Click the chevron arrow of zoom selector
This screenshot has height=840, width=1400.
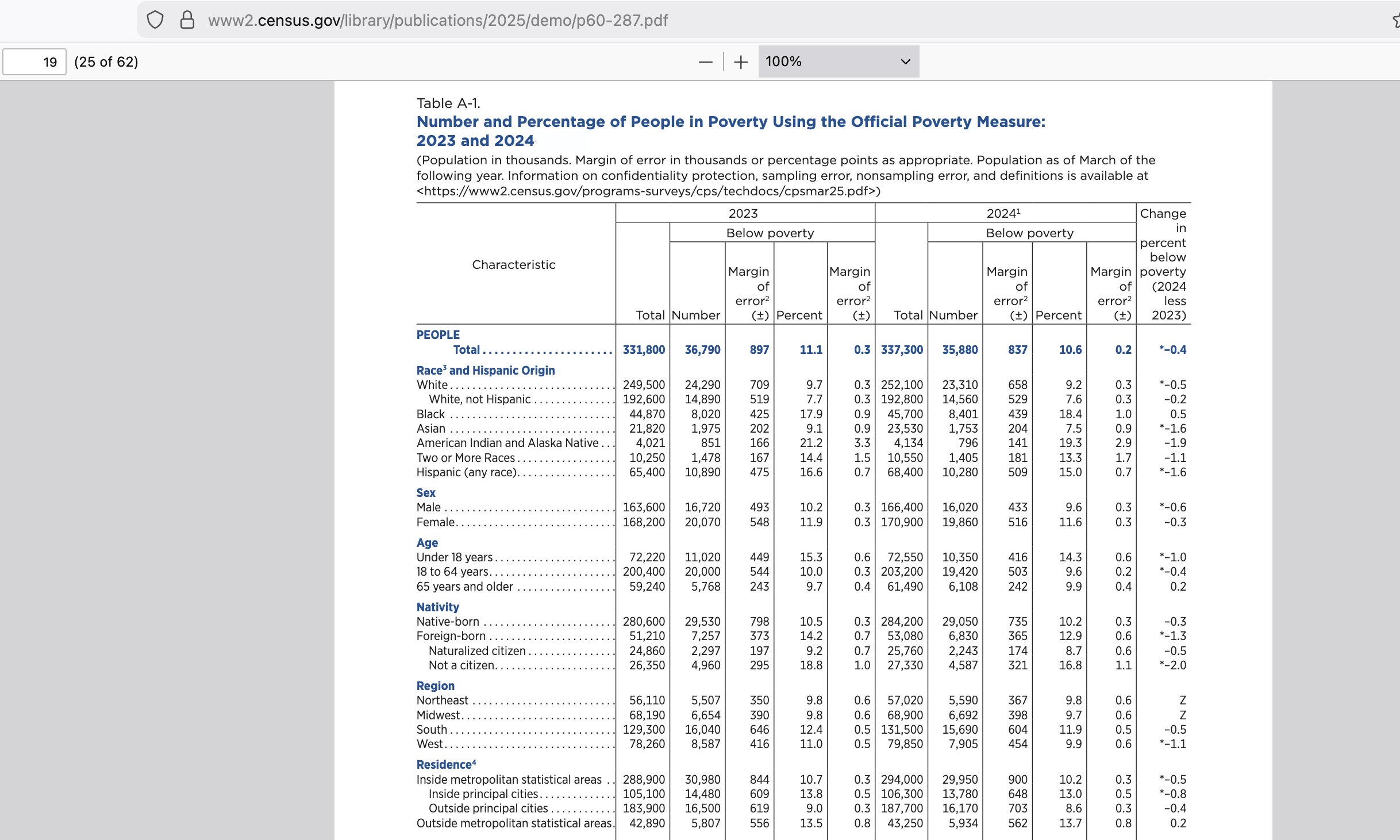(905, 62)
